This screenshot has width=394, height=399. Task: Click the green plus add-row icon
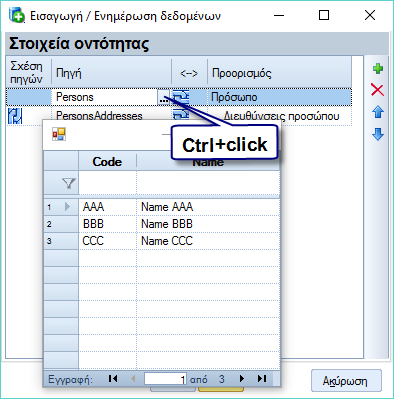378,69
